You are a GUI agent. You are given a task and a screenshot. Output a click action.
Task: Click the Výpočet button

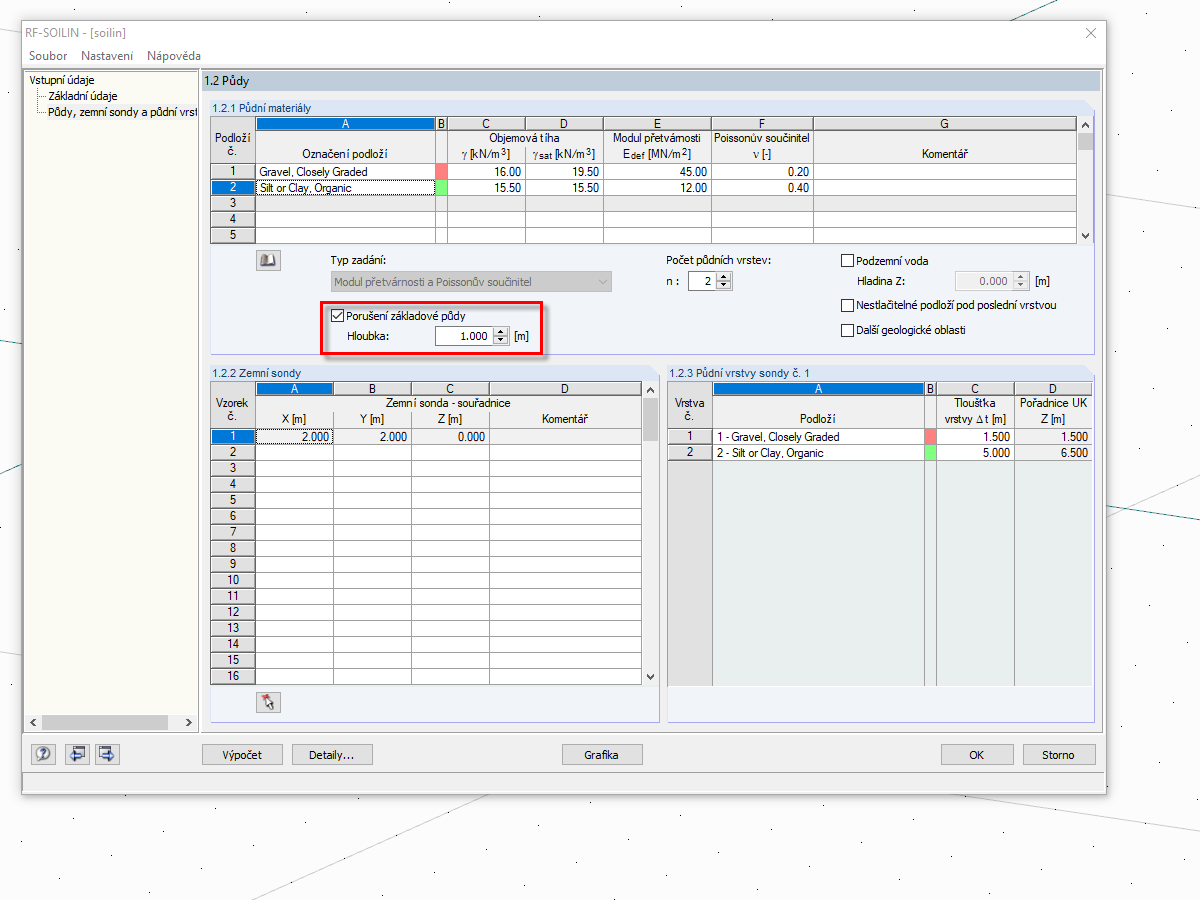coord(242,755)
